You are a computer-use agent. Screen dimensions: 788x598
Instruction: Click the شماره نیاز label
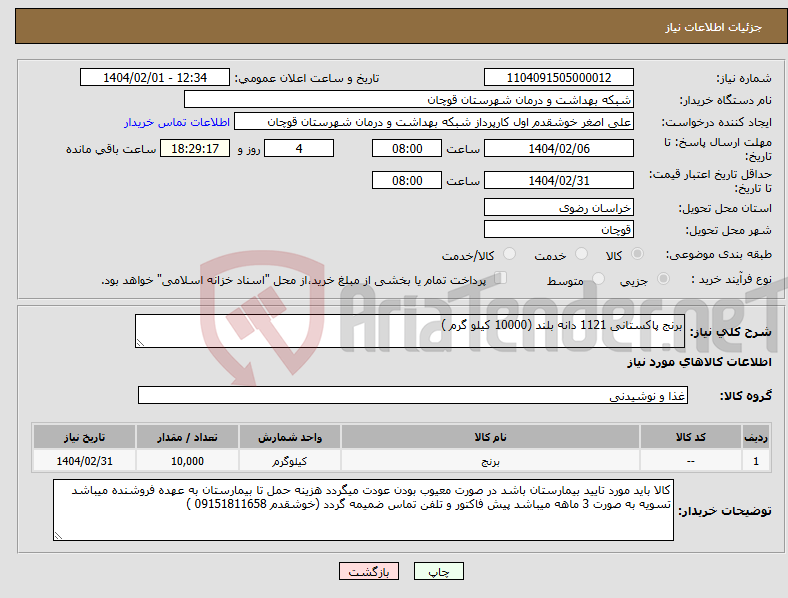coord(744,78)
